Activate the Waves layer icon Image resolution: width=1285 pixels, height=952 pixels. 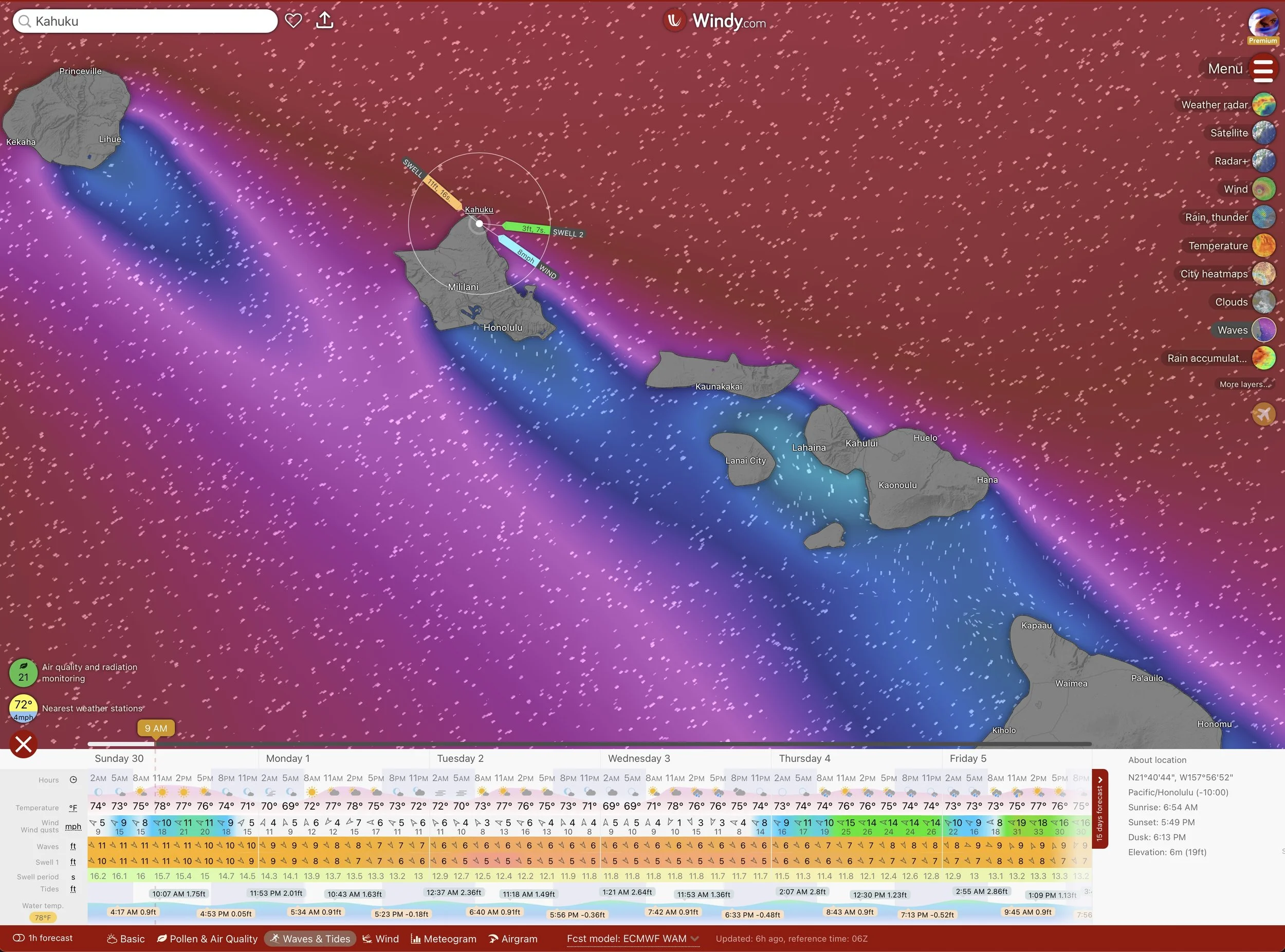coord(1264,330)
